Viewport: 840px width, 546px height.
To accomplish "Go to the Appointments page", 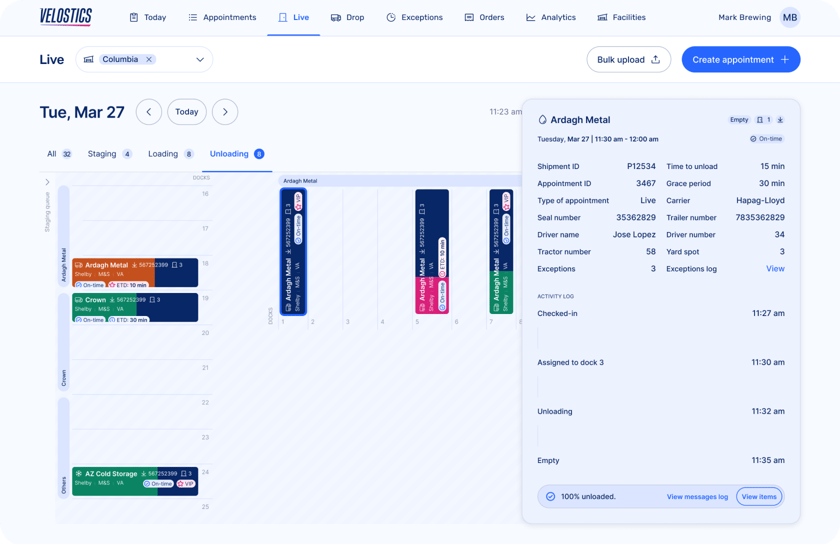I will click(x=222, y=17).
